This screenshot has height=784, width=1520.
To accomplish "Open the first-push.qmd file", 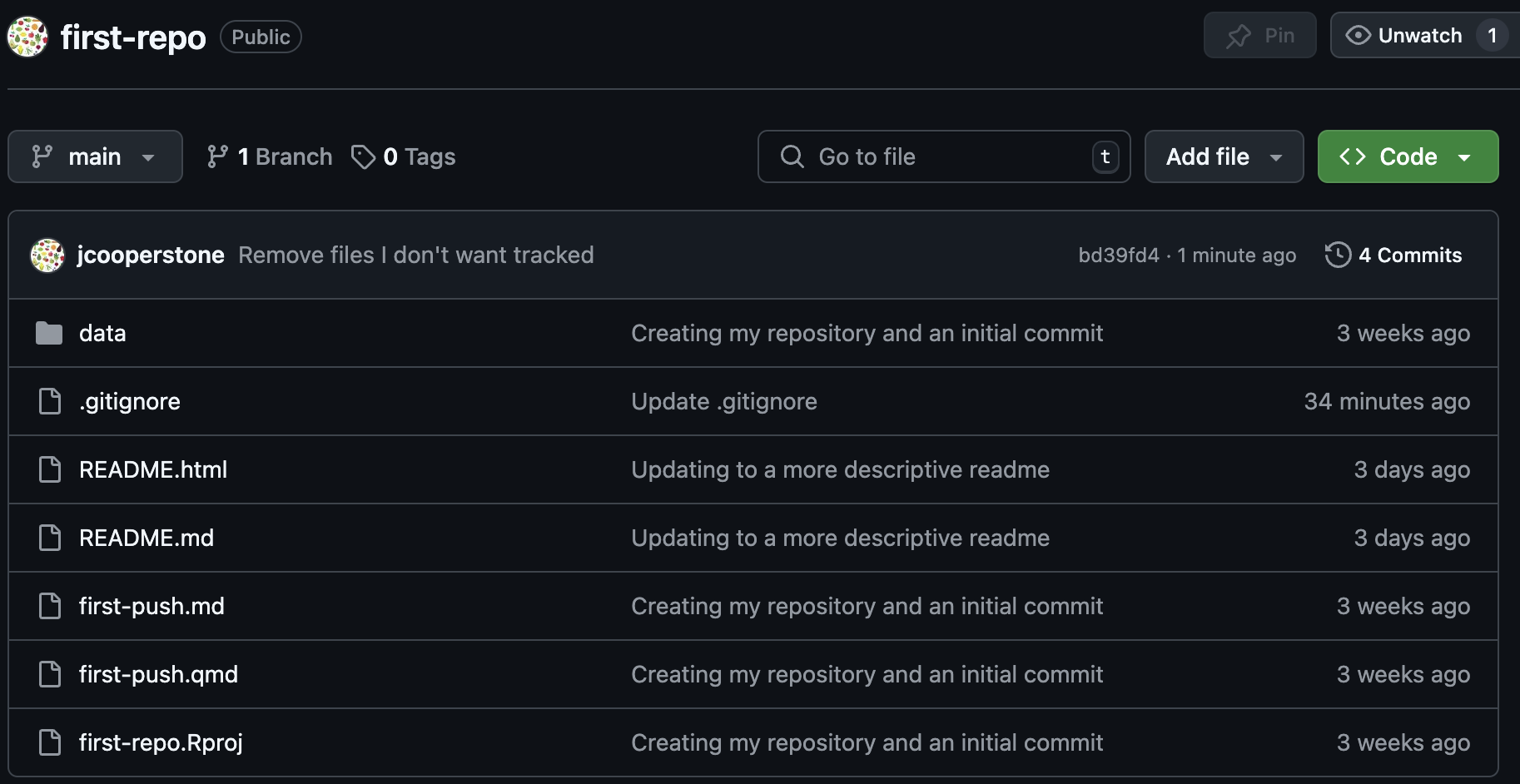I will coord(158,674).
